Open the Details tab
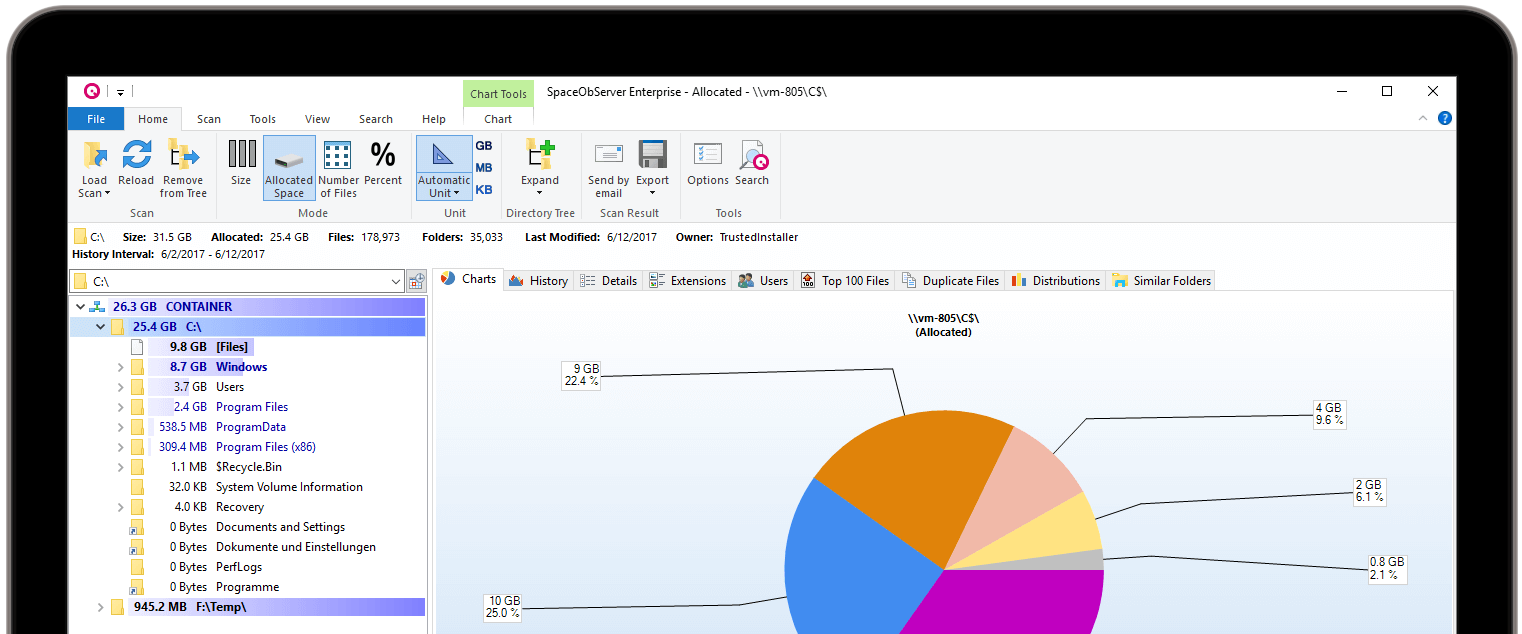The height and width of the screenshot is (634, 1522). coord(608,281)
